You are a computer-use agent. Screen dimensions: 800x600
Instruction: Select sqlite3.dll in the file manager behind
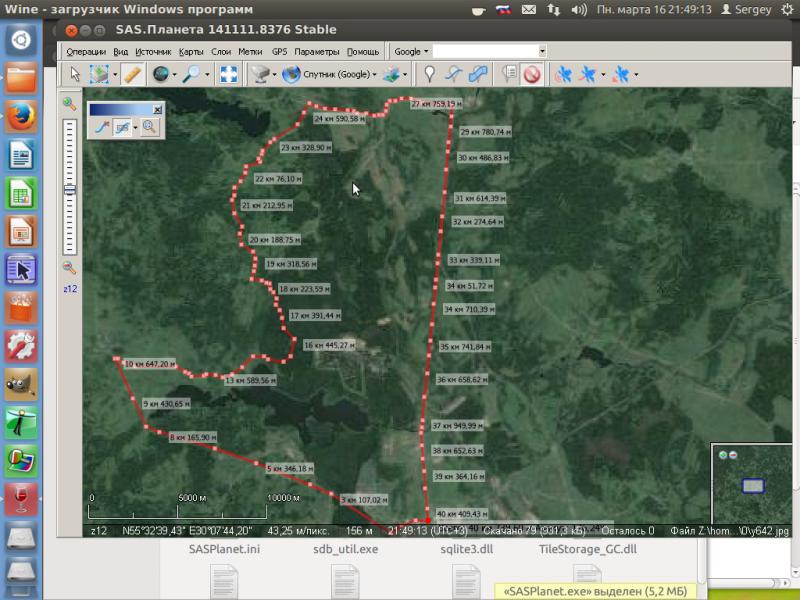(466, 549)
